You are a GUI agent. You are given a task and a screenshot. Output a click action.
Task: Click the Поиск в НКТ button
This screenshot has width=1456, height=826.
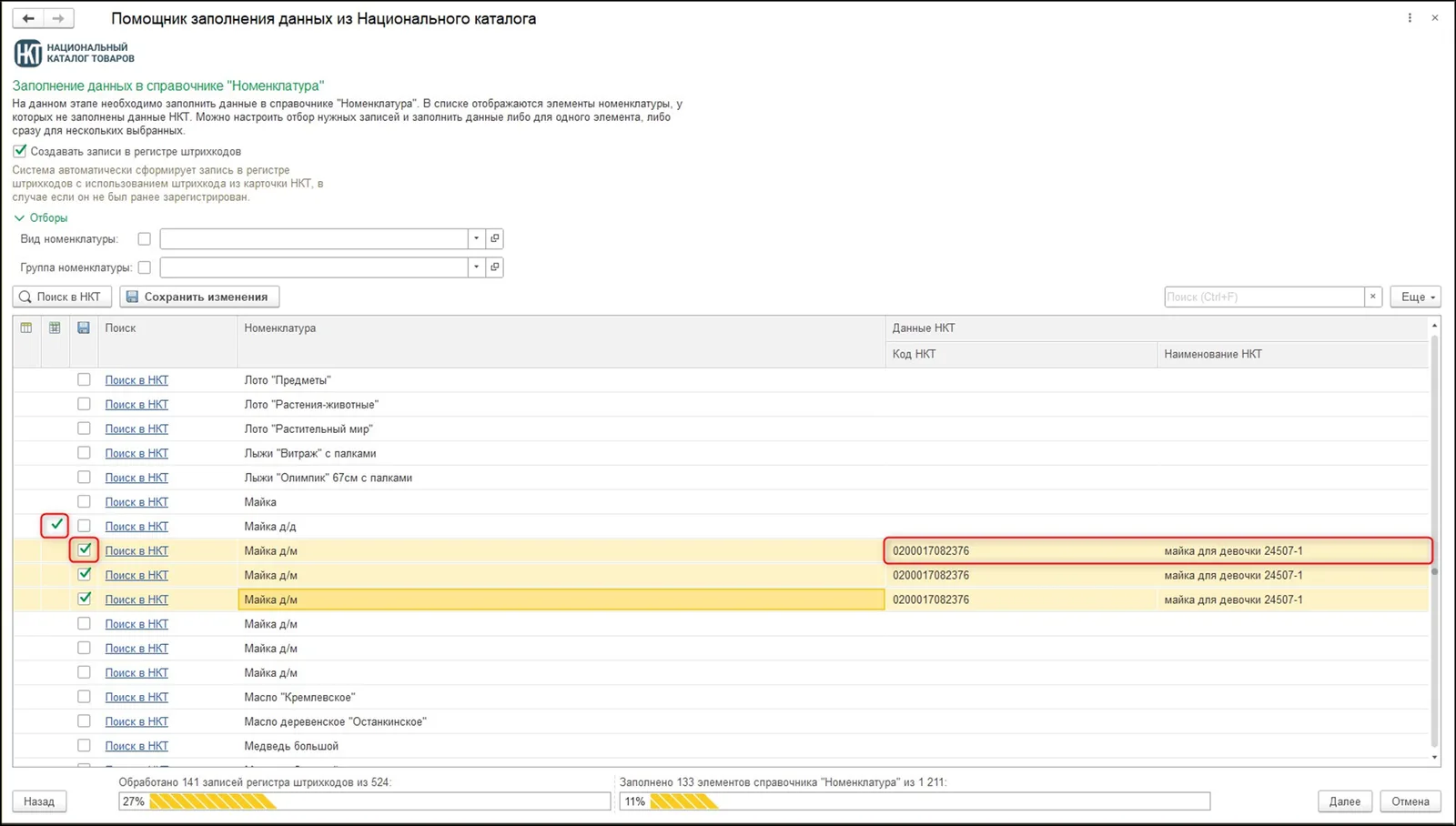click(x=62, y=297)
